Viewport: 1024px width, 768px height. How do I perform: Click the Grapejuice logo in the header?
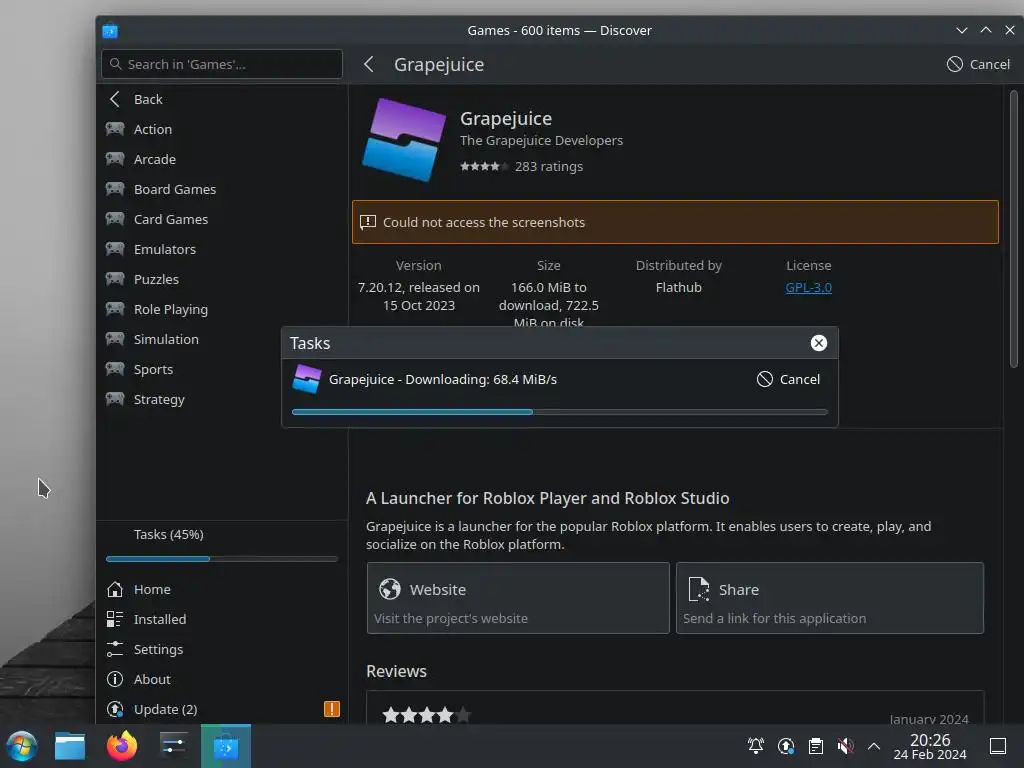[x=404, y=140]
